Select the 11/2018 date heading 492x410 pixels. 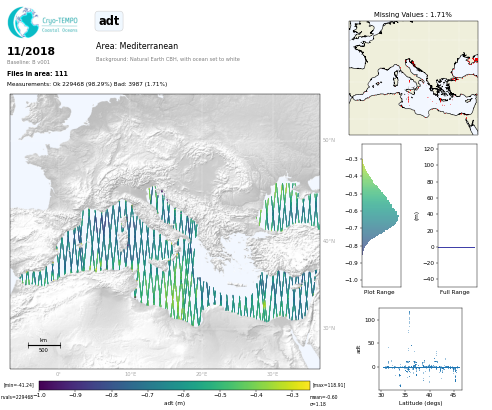coord(31,51)
